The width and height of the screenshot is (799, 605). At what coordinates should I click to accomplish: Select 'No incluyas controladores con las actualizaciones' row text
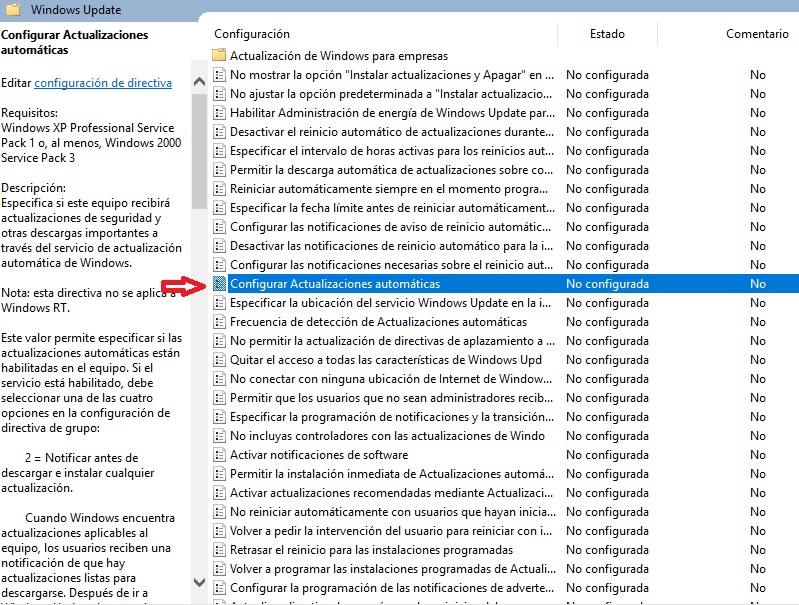(x=387, y=436)
